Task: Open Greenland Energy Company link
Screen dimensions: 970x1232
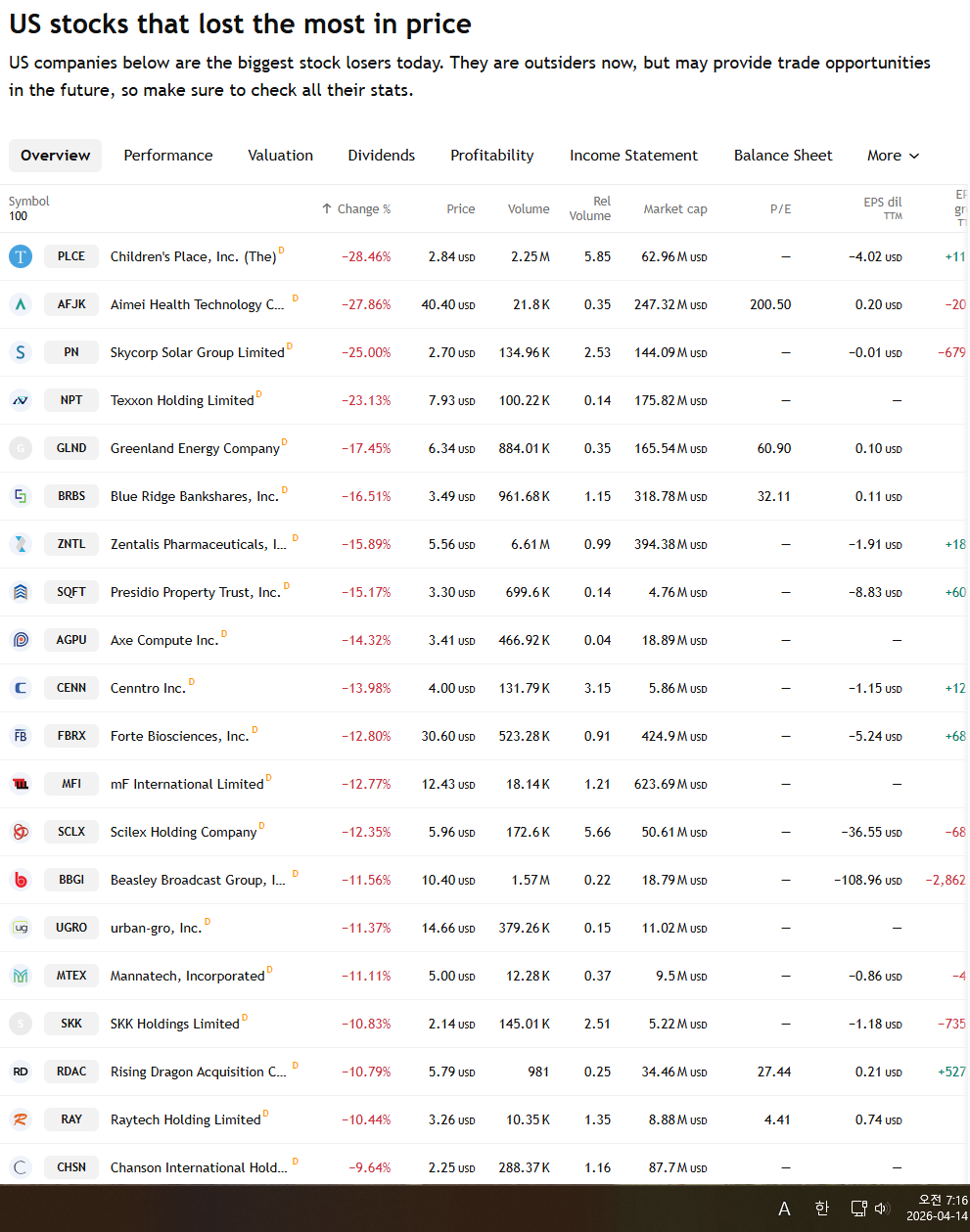Action: (195, 448)
